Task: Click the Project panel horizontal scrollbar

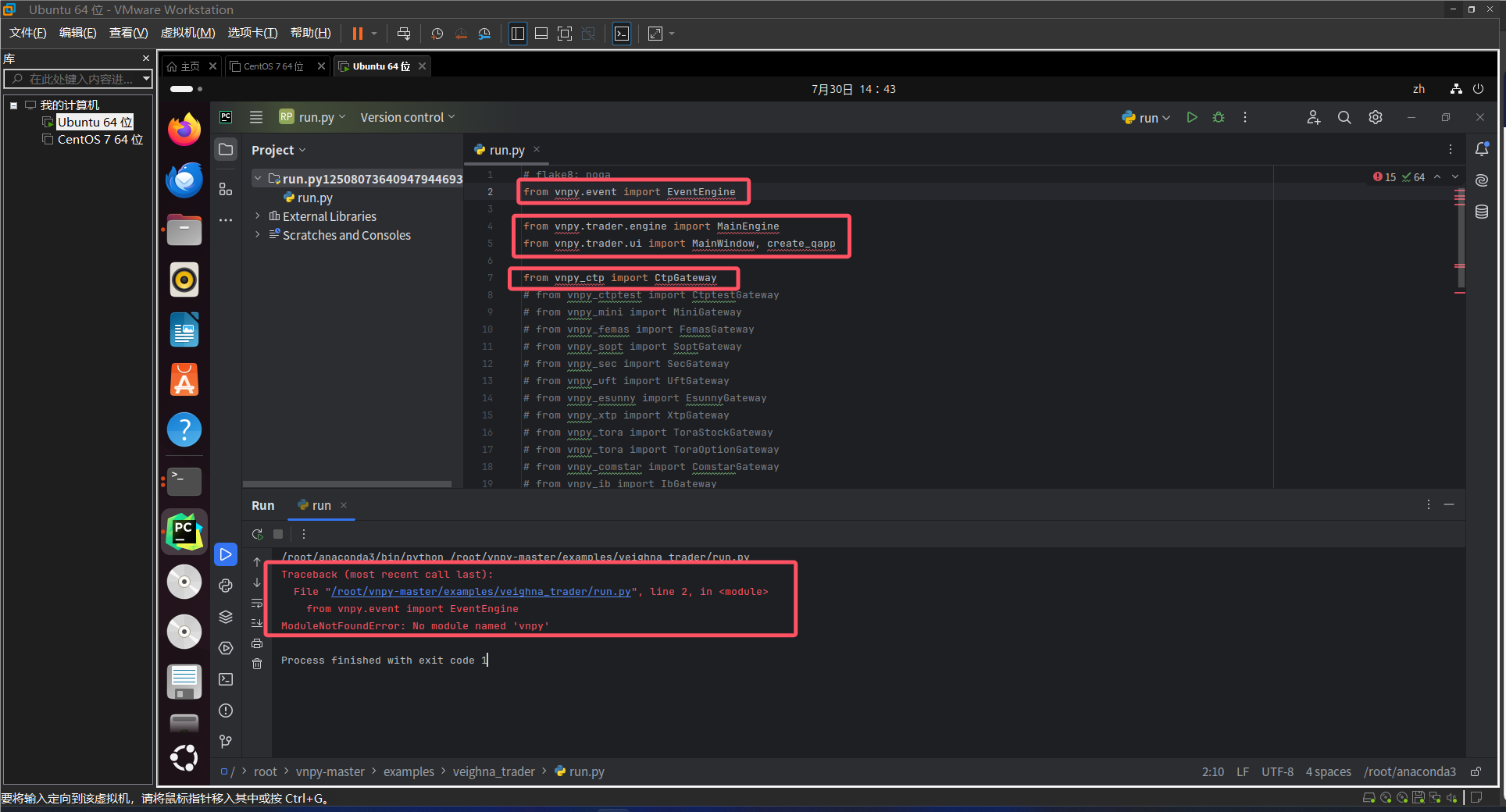Action: [x=348, y=484]
